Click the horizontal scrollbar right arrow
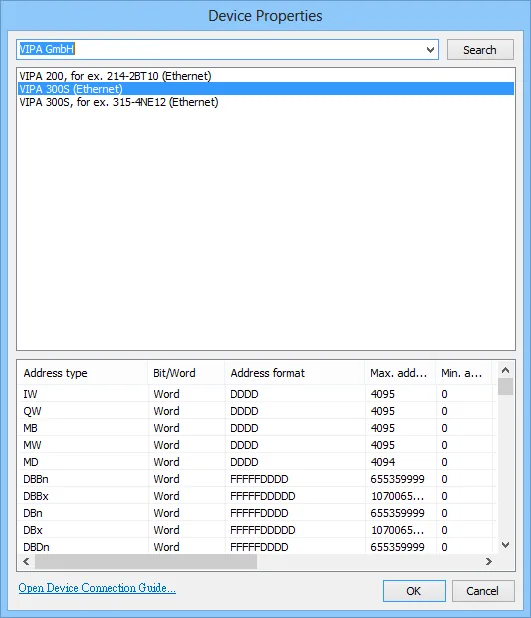This screenshot has height=618, width=531. [x=488, y=561]
